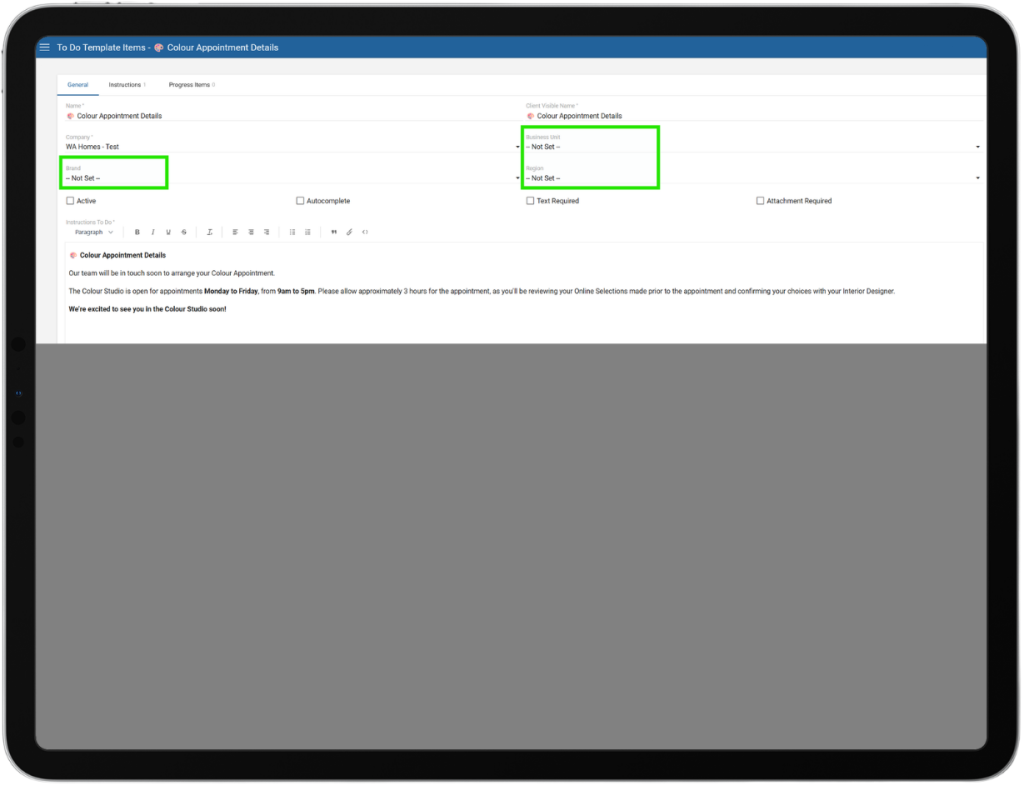Tick the Autocomplete checkbox

300,201
